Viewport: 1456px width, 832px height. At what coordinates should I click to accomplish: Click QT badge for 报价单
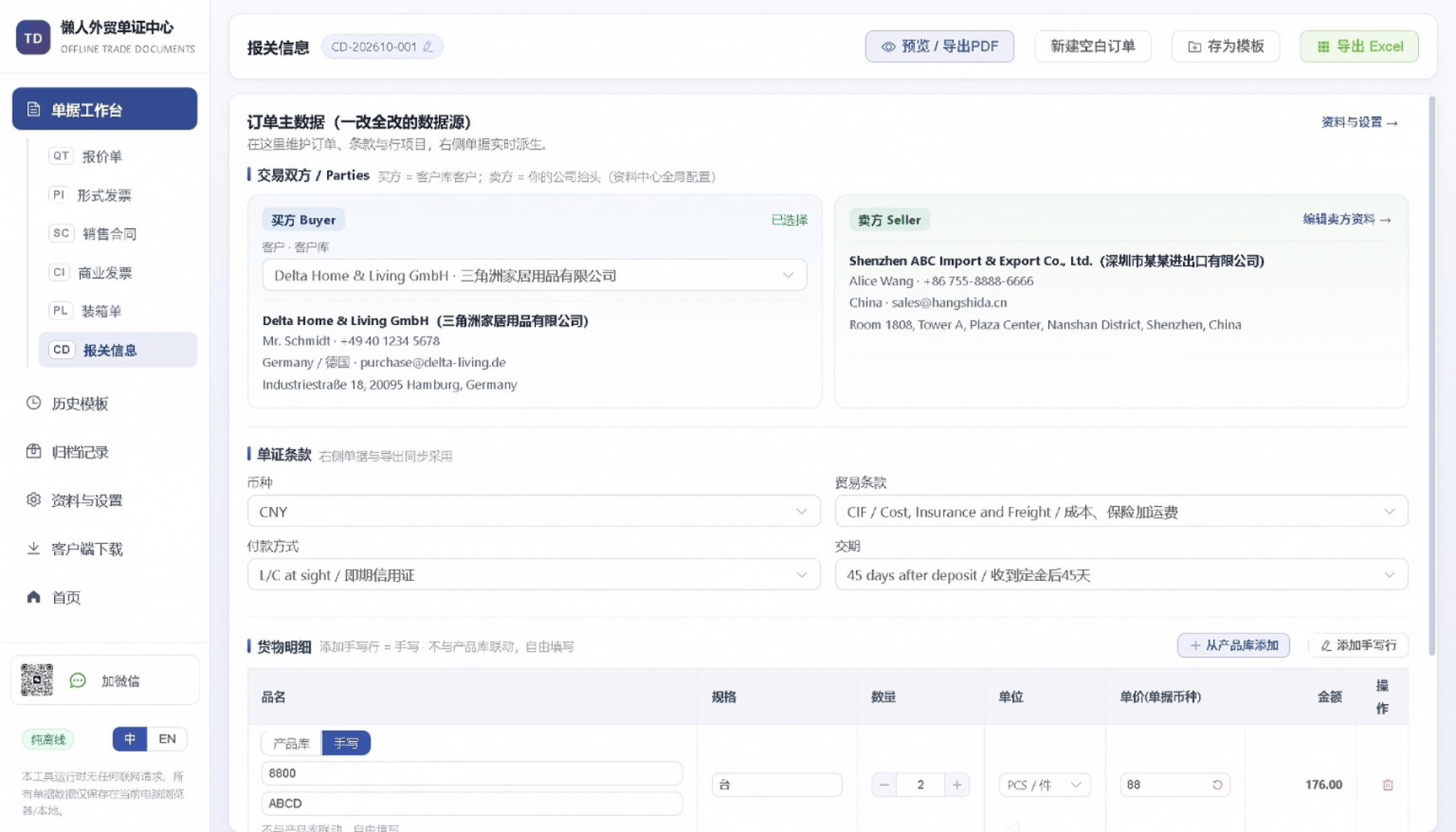(61, 156)
